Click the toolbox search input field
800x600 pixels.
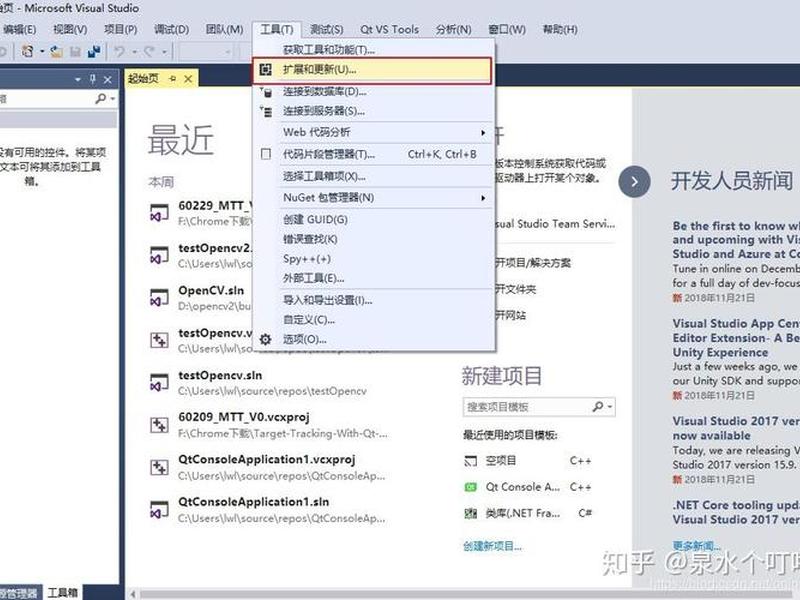point(47,98)
